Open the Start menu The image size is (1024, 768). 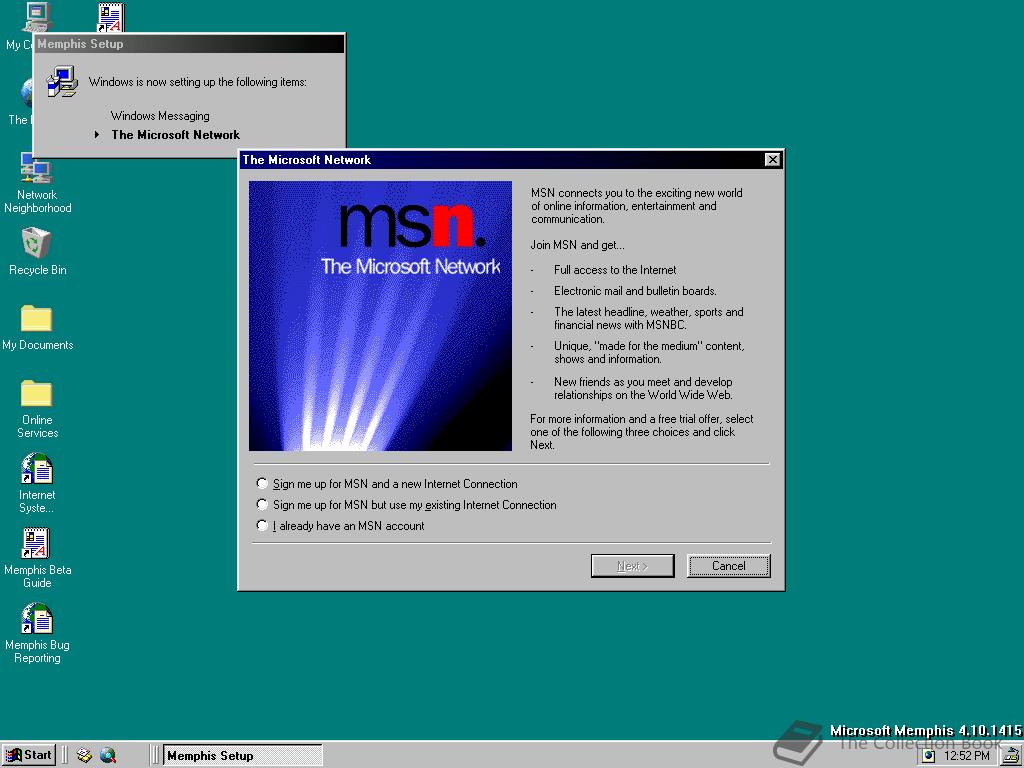coord(29,755)
